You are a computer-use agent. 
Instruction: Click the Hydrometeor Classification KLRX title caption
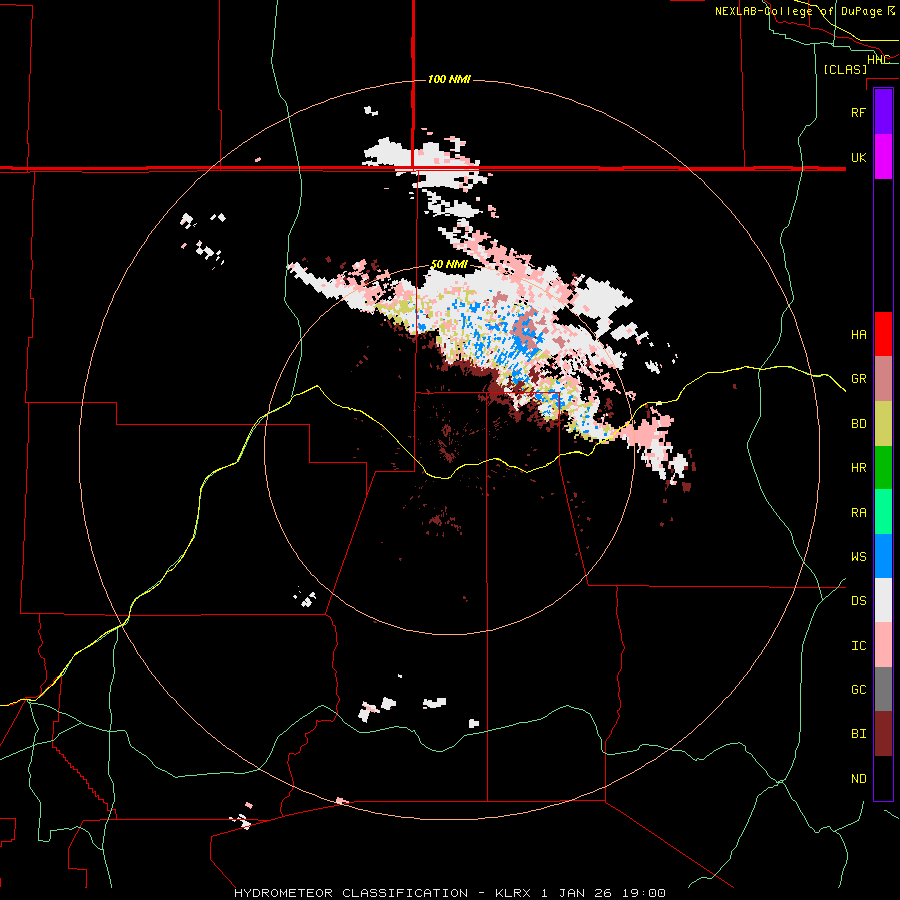pos(449,893)
